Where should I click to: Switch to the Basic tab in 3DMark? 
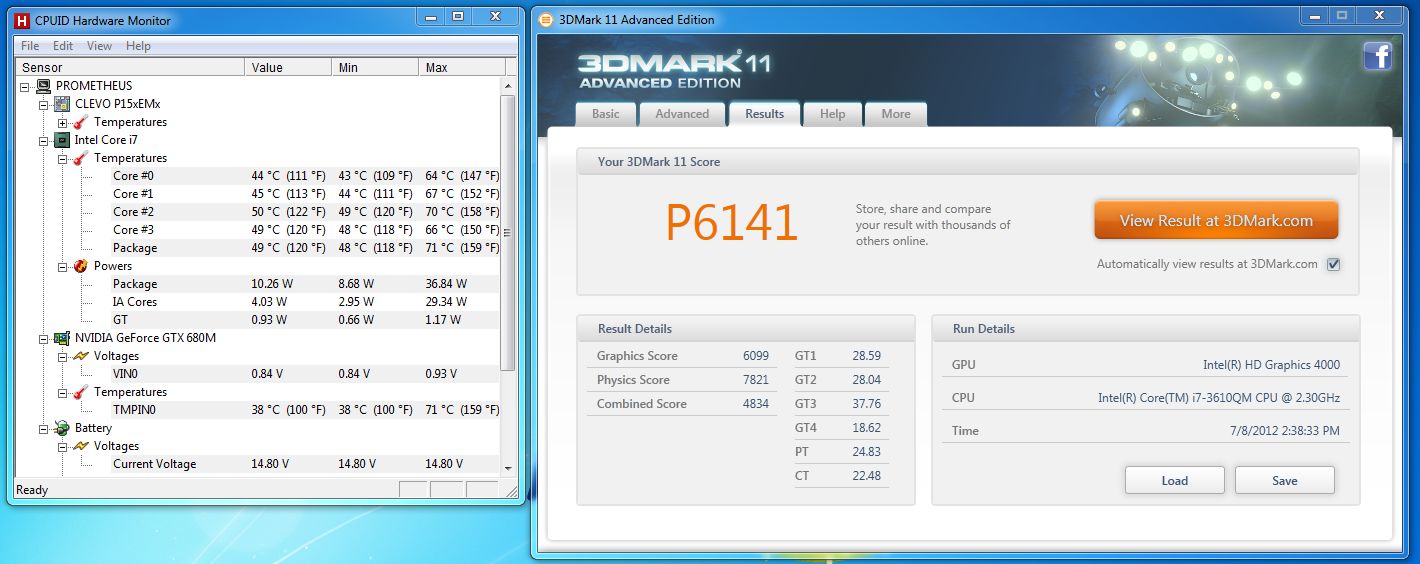[x=606, y=114]
